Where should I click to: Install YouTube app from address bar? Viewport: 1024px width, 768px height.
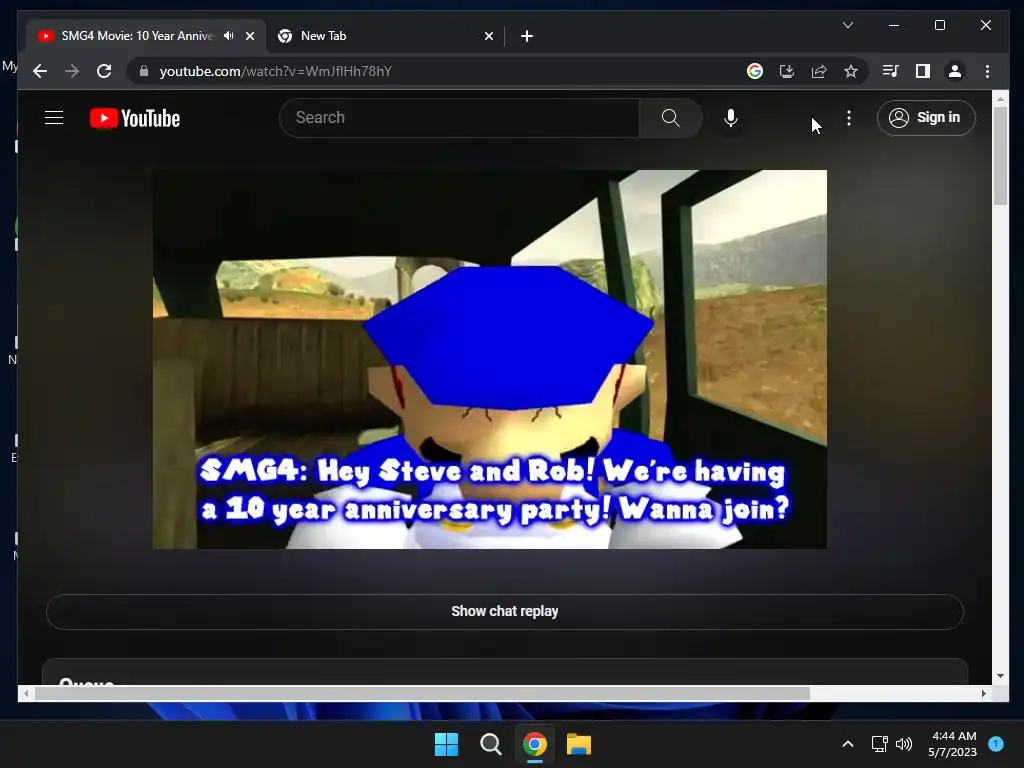pyautogui.click(x=787, y=71)
